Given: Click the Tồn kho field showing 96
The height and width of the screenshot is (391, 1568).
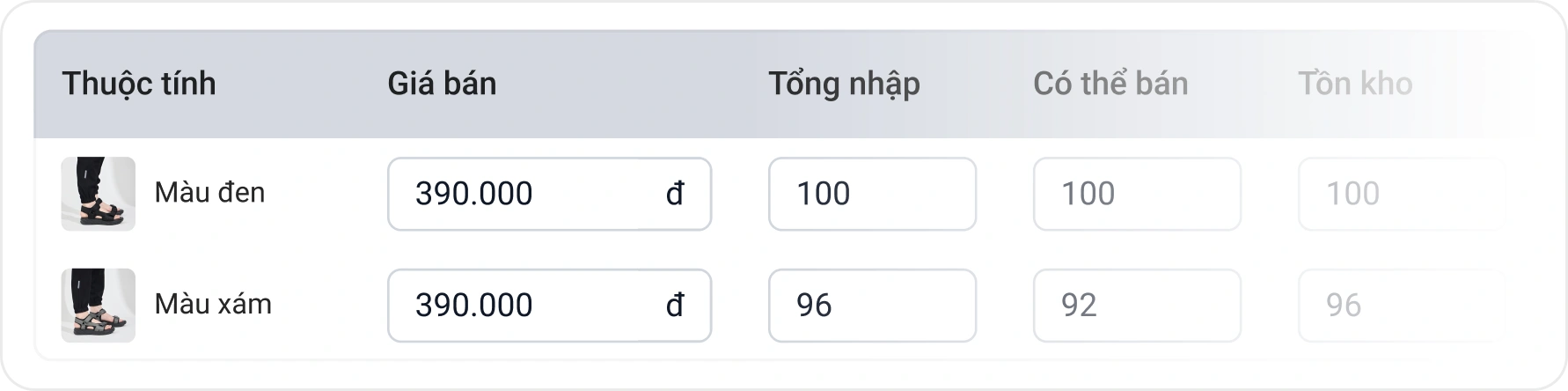Looking at the screenshot, I should 1402,306.
